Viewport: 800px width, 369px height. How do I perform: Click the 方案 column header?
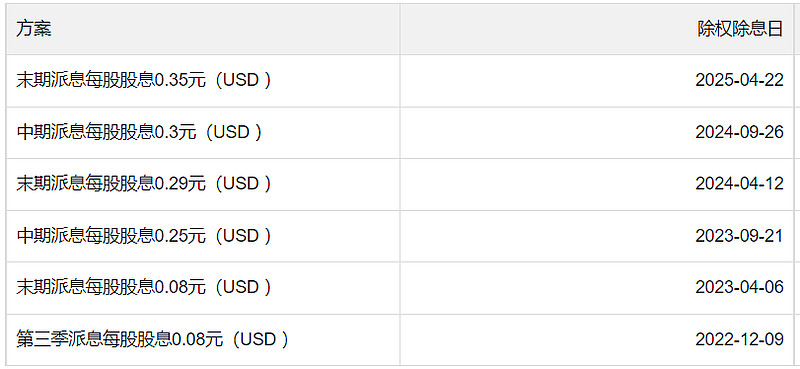point(203,29)
